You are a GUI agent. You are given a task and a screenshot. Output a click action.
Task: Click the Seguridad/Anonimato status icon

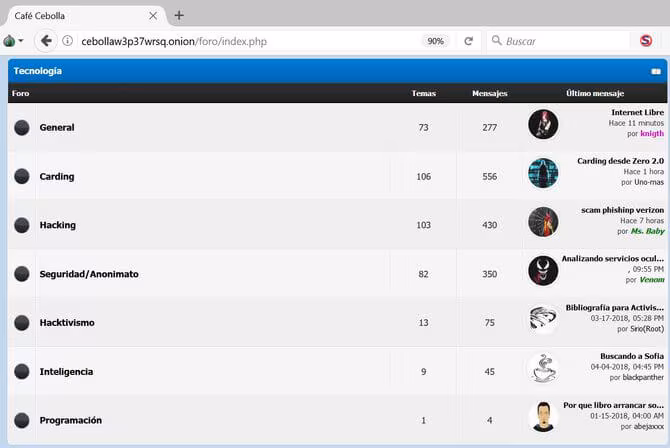tap(22, 274)
